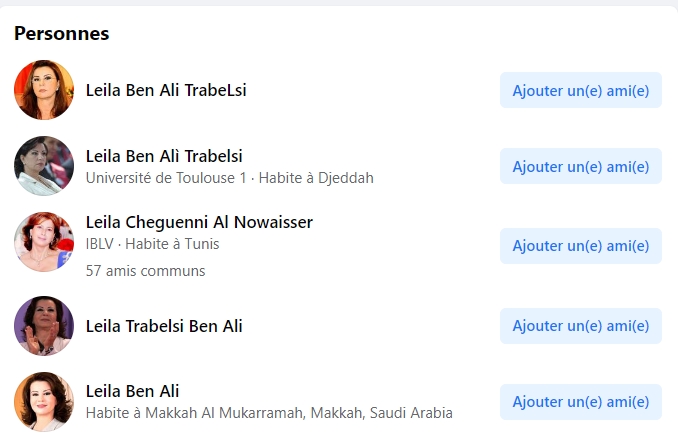The image size is (678, 441).
Task: Add Leila Cheguenni Al Nowaisser as friend
Action: pos(581,246)
